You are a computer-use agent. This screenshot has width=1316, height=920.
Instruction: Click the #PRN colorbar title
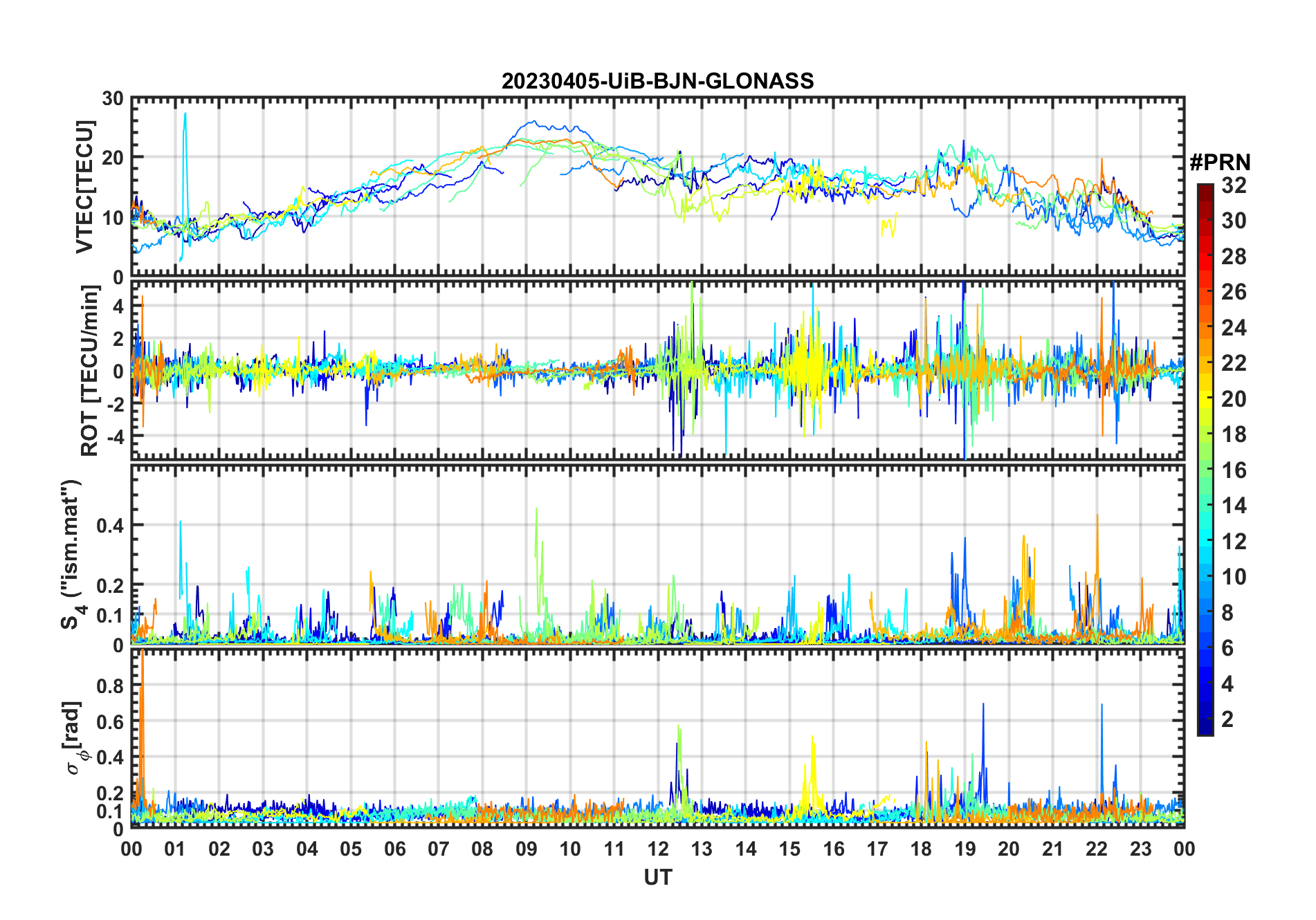(x=1220, y=163)
